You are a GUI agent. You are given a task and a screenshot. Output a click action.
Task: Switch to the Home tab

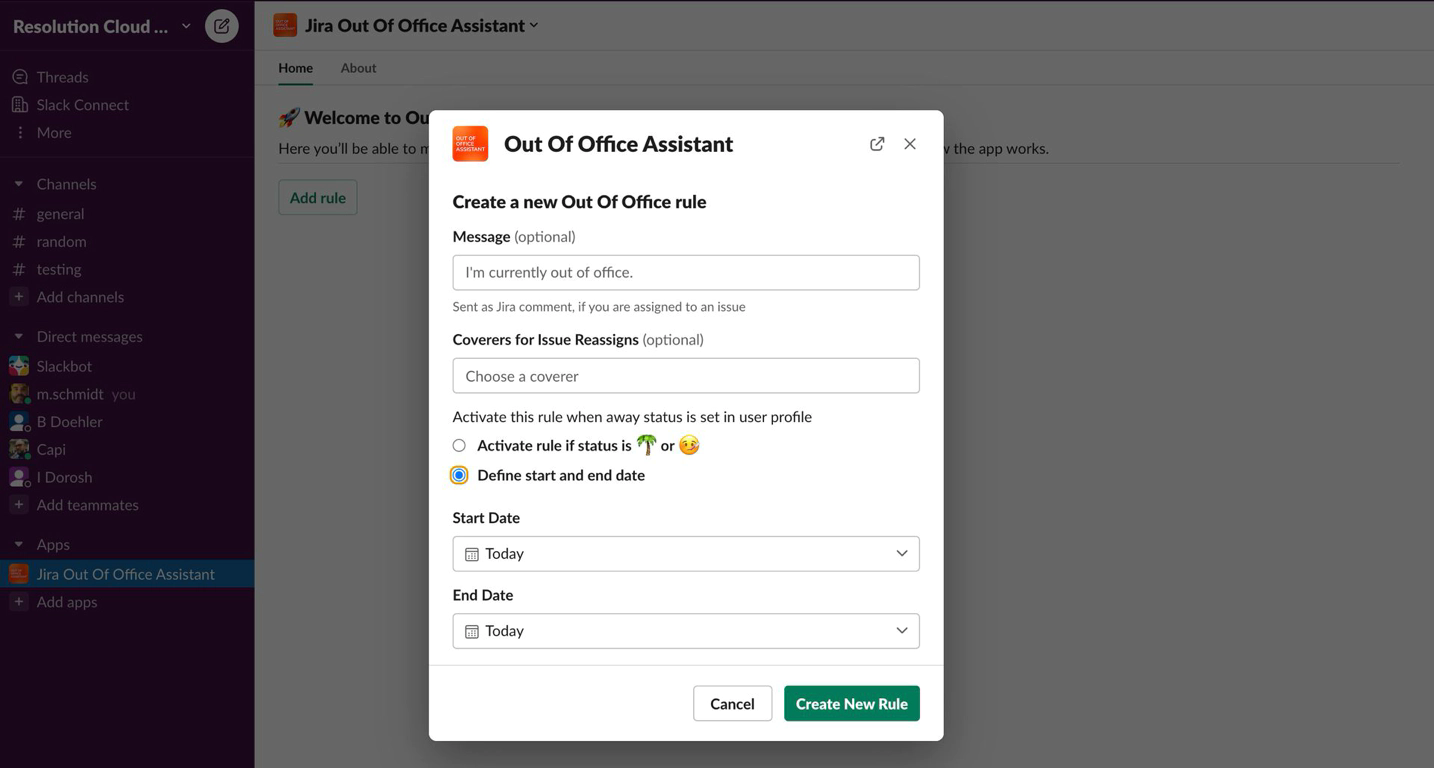(295, 68)
